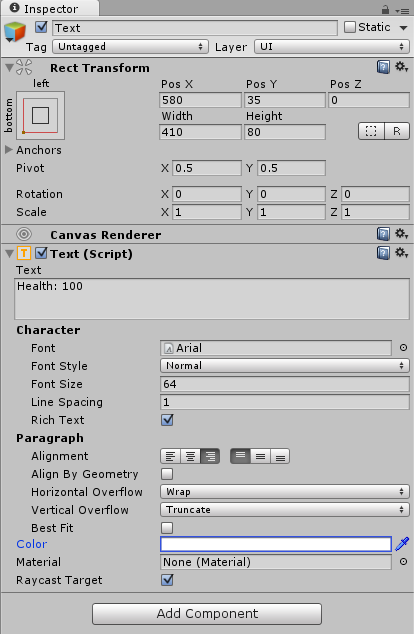Open the white Color swatch field
Screen dimensions: 414x634
(276, 544)
